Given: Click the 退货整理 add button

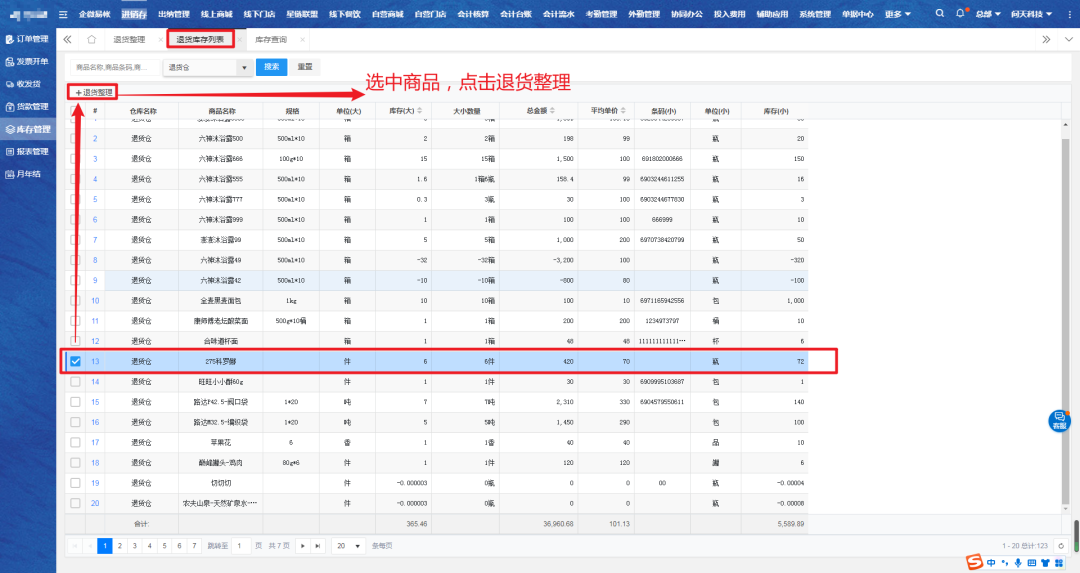Looking at the screenshot, I should (x=94, y=92).
